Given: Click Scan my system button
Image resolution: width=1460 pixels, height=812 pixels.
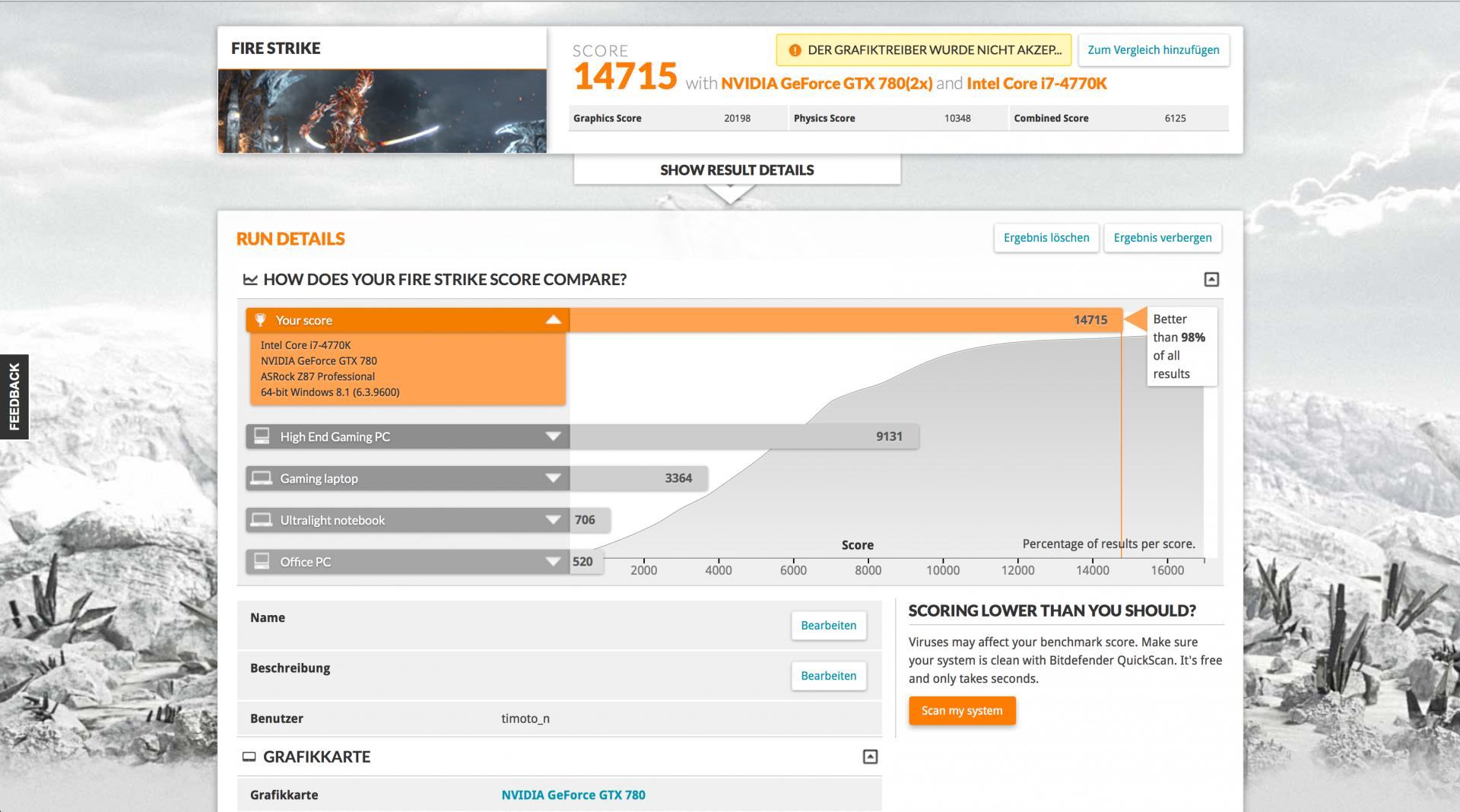Looking at the screenshot, I should [962, 711].
